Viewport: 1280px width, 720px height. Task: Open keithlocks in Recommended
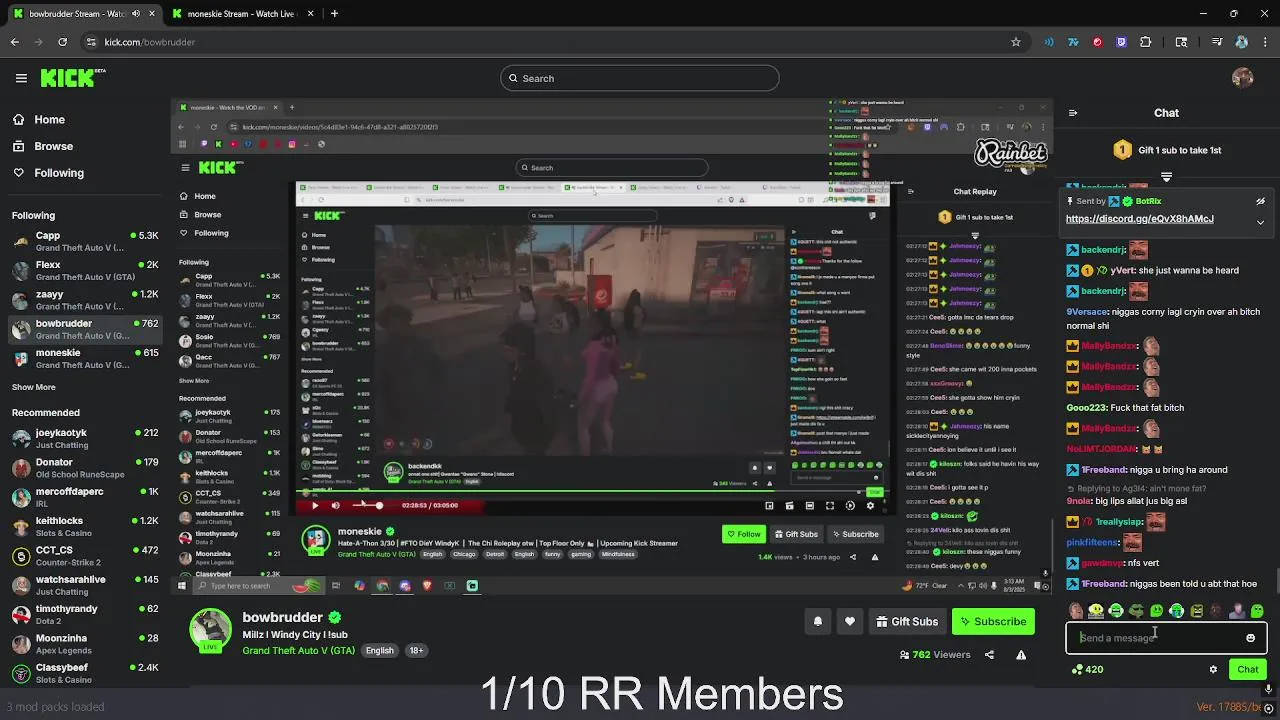click(x=85, y=526)
